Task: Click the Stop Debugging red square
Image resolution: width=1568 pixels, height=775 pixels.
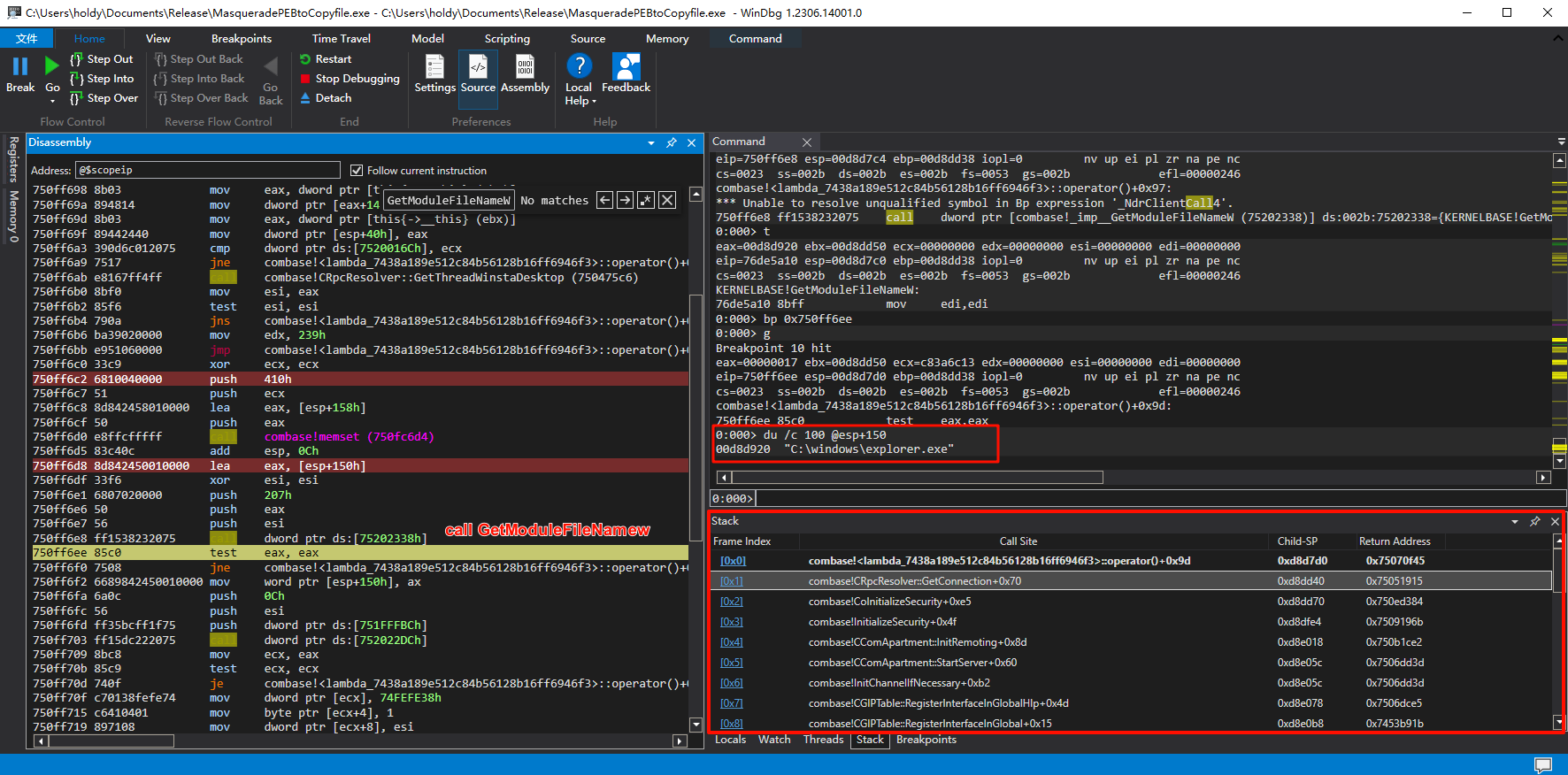Action: pos(305,79)
